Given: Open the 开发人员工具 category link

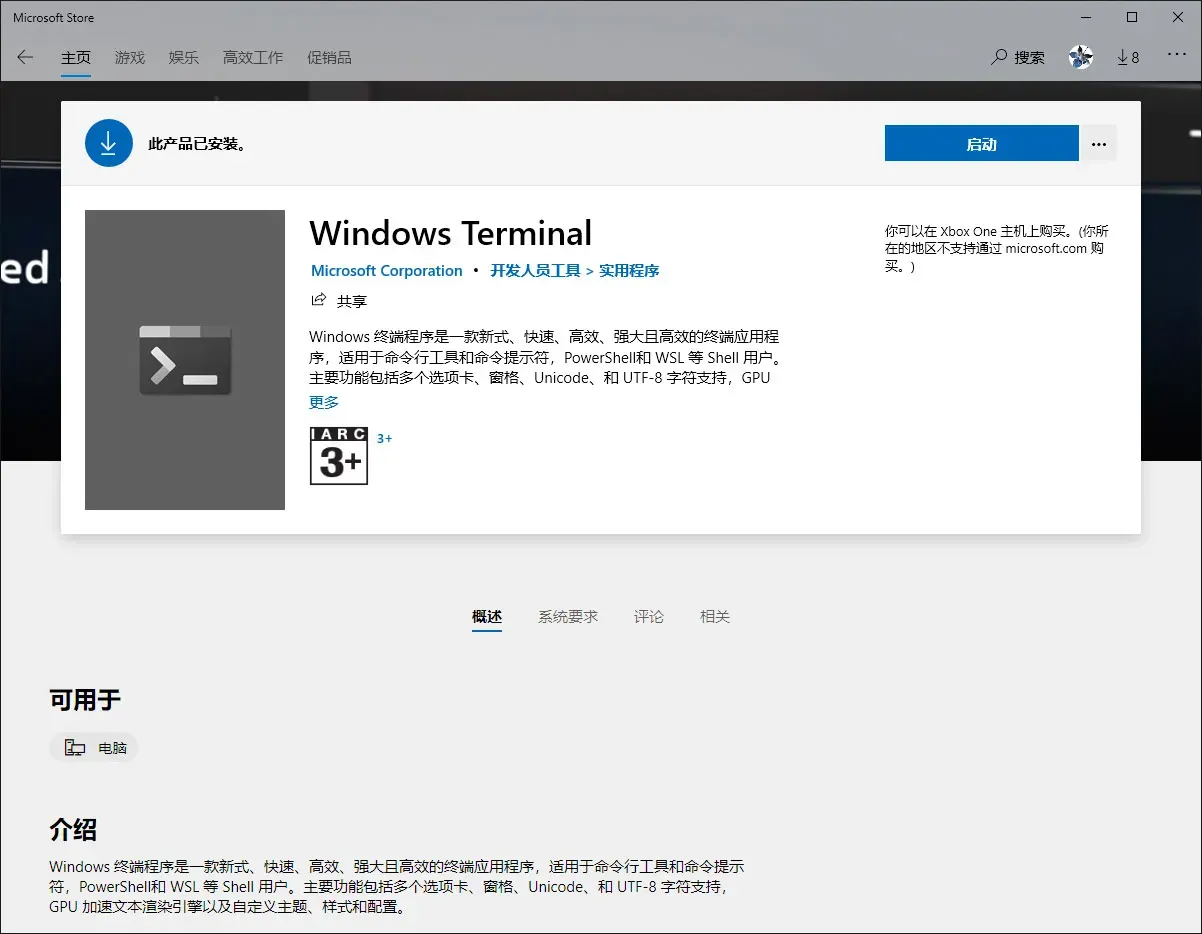Looking at the screenshot, I should point(535,270).
